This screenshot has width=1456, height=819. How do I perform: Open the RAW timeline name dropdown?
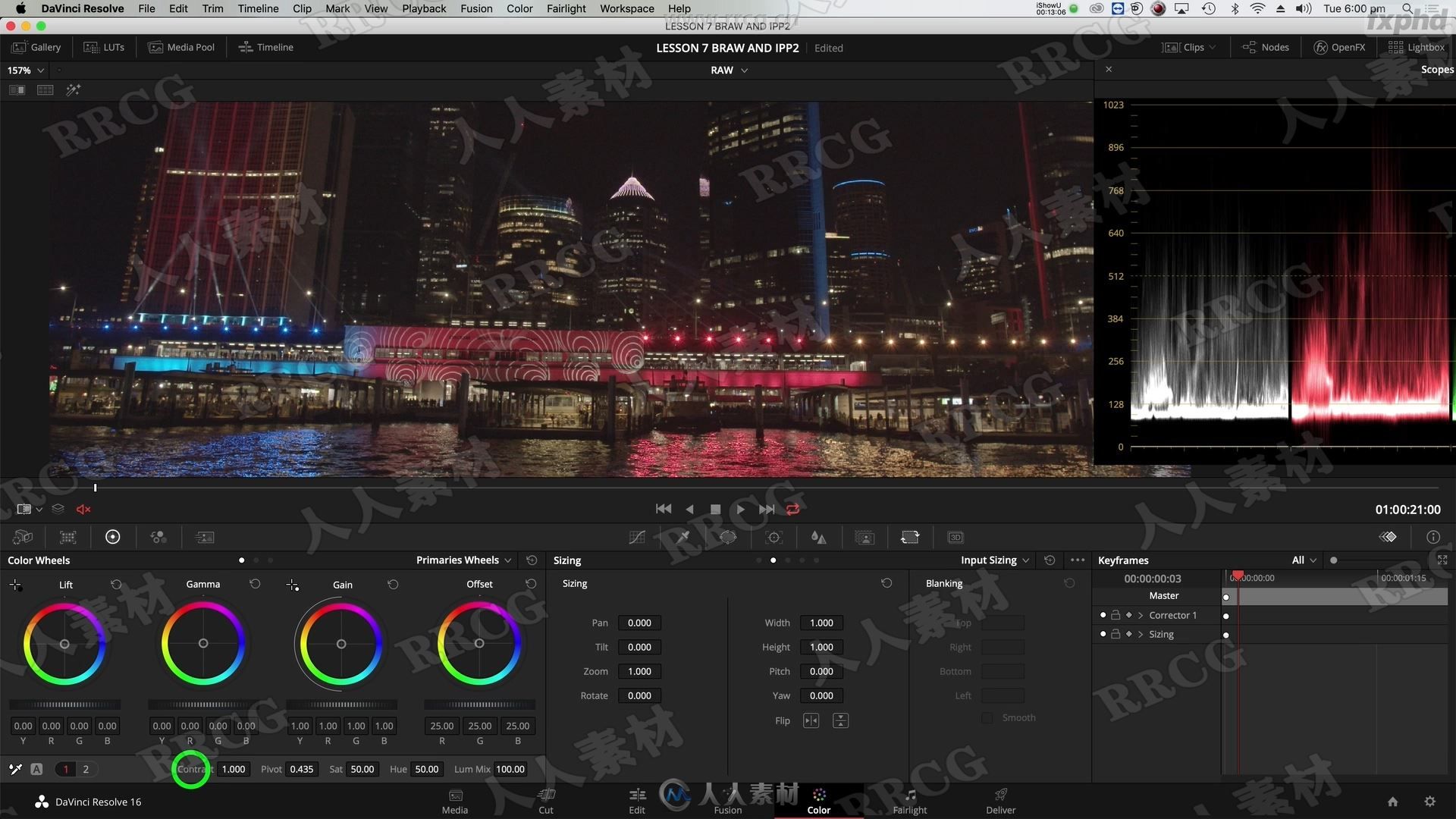729,70
